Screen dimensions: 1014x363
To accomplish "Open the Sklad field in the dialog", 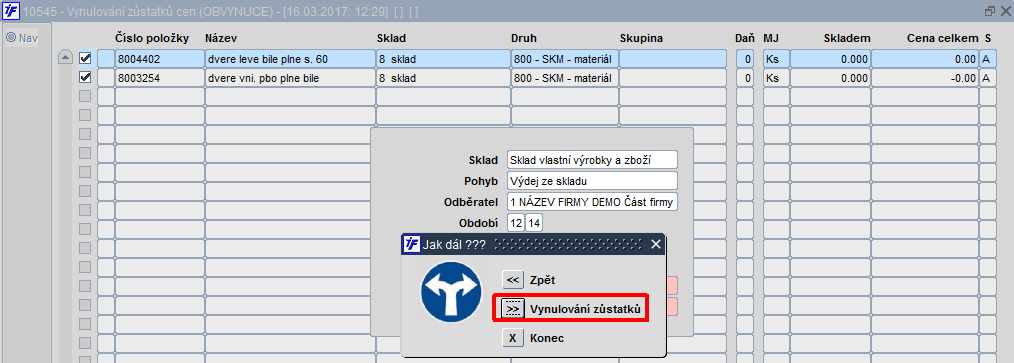I will (x=592, y=160).
